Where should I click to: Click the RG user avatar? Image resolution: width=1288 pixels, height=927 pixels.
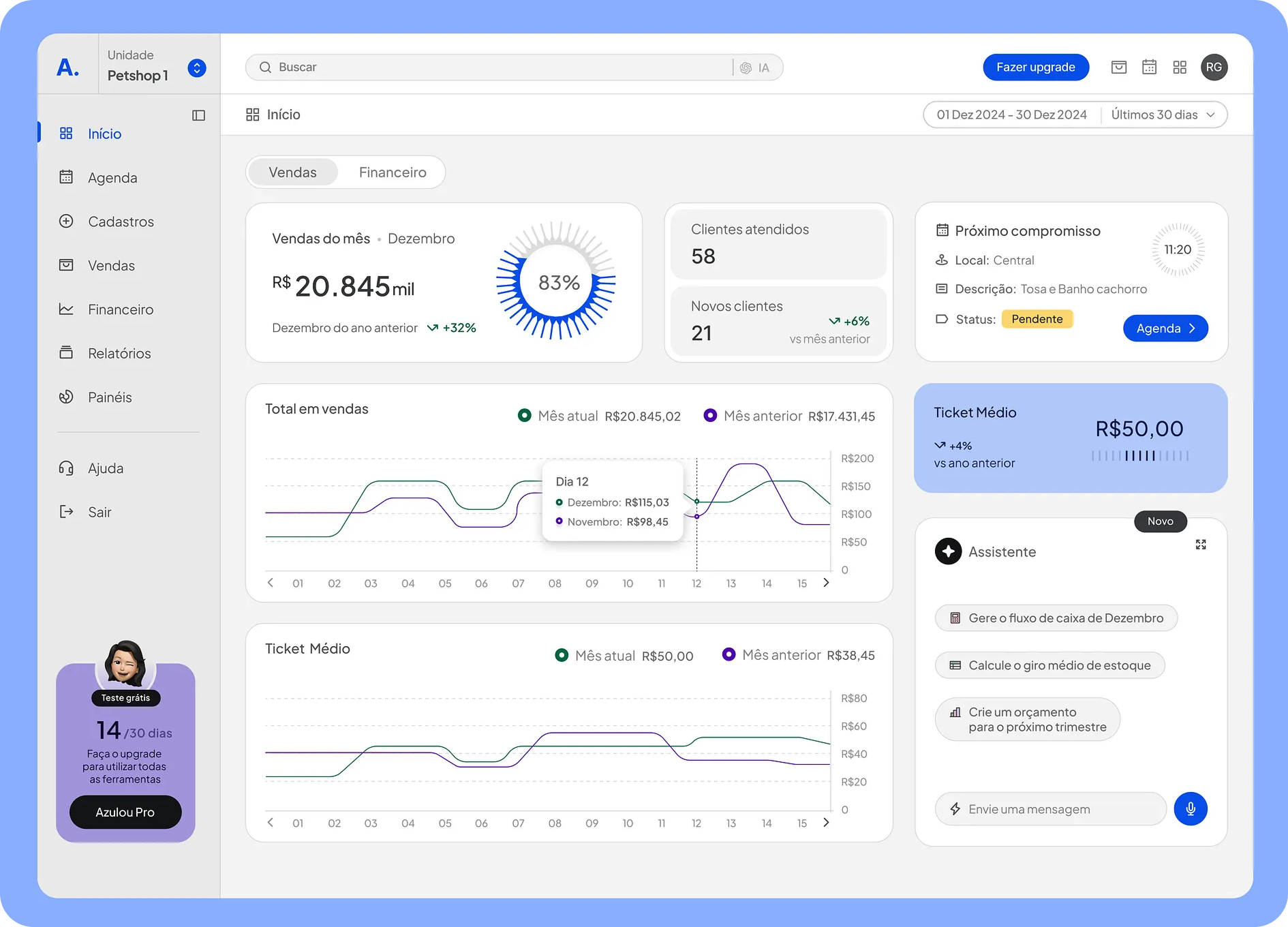1214,67
